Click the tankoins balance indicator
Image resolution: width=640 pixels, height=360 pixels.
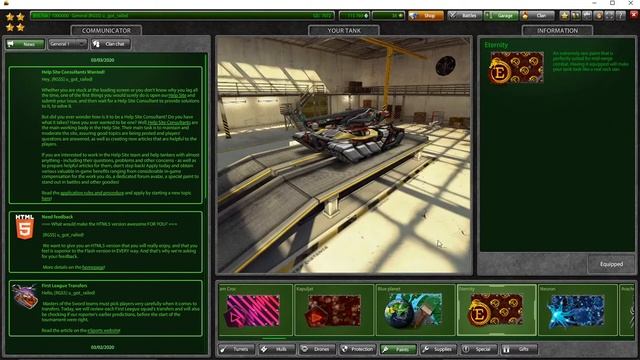tap(388, 16)
